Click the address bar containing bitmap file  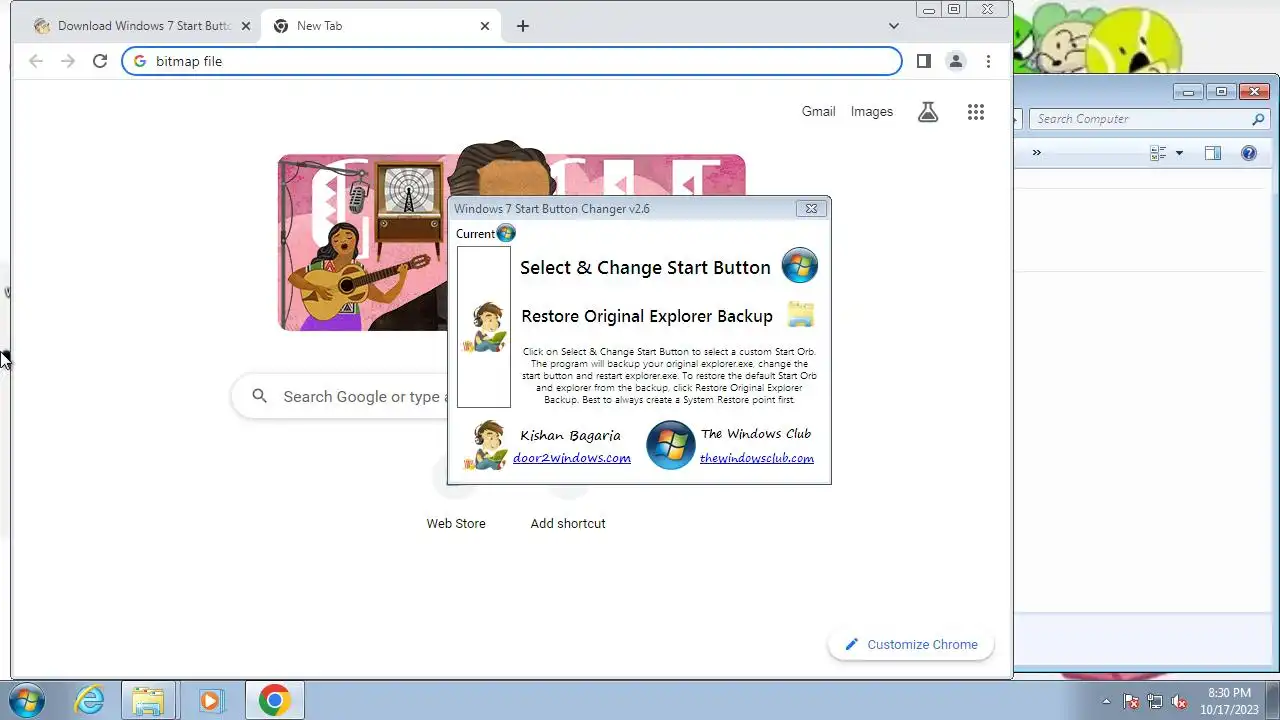512,61
